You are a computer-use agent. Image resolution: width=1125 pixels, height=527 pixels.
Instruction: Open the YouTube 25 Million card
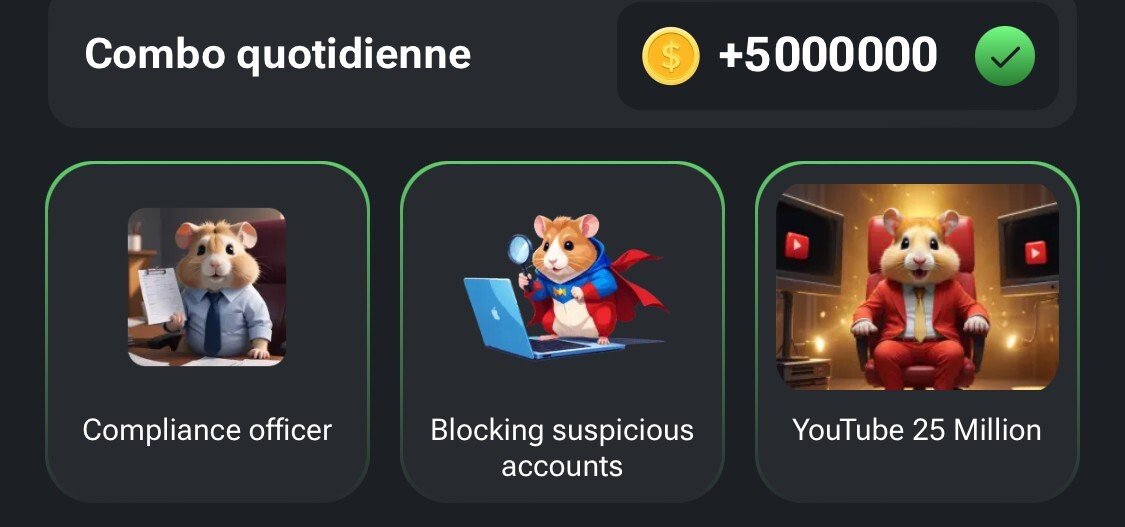coord(917,331)
